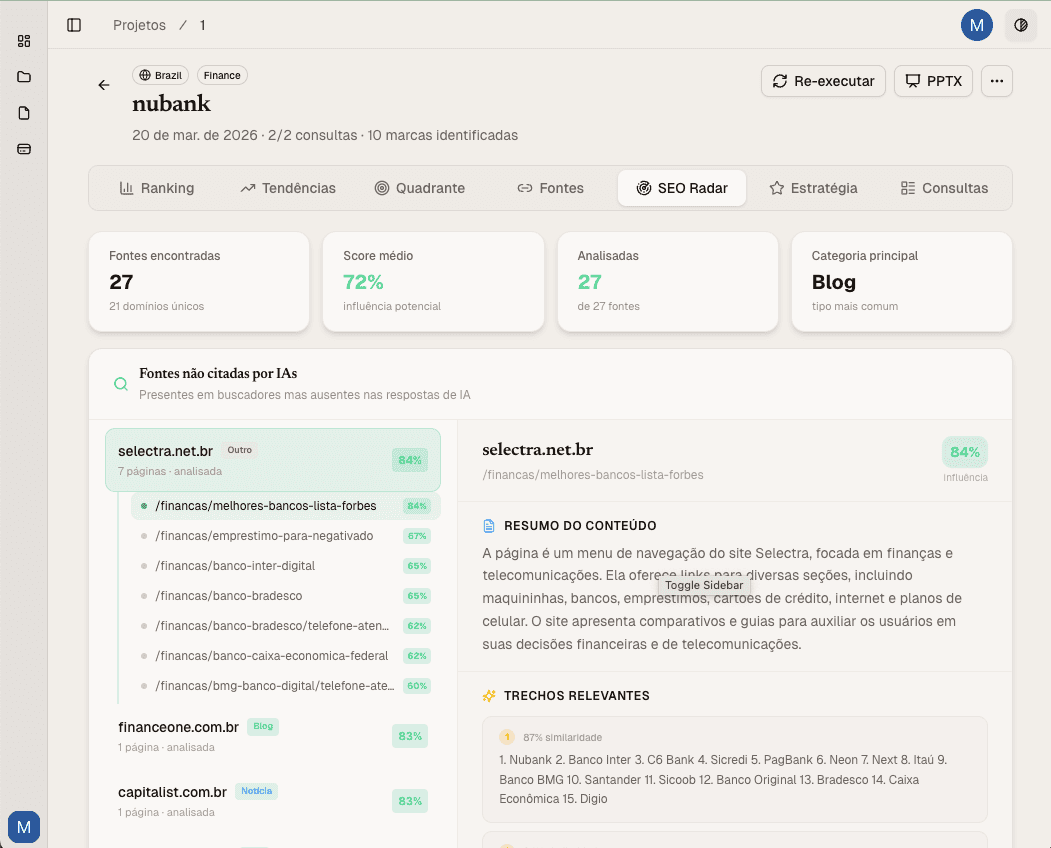Select /financas/banco-bradesco/telefone-aten… page
1051x848 pixels.
point(286,626)
